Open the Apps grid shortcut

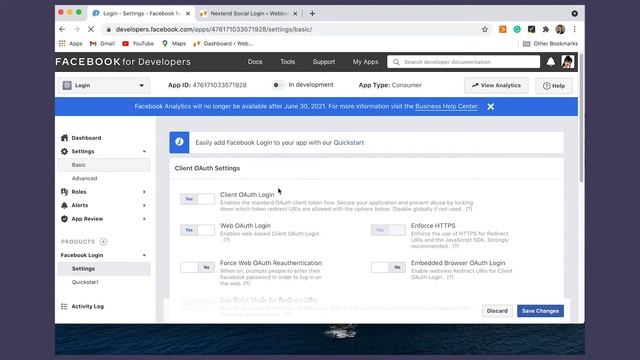pos(70,43)
